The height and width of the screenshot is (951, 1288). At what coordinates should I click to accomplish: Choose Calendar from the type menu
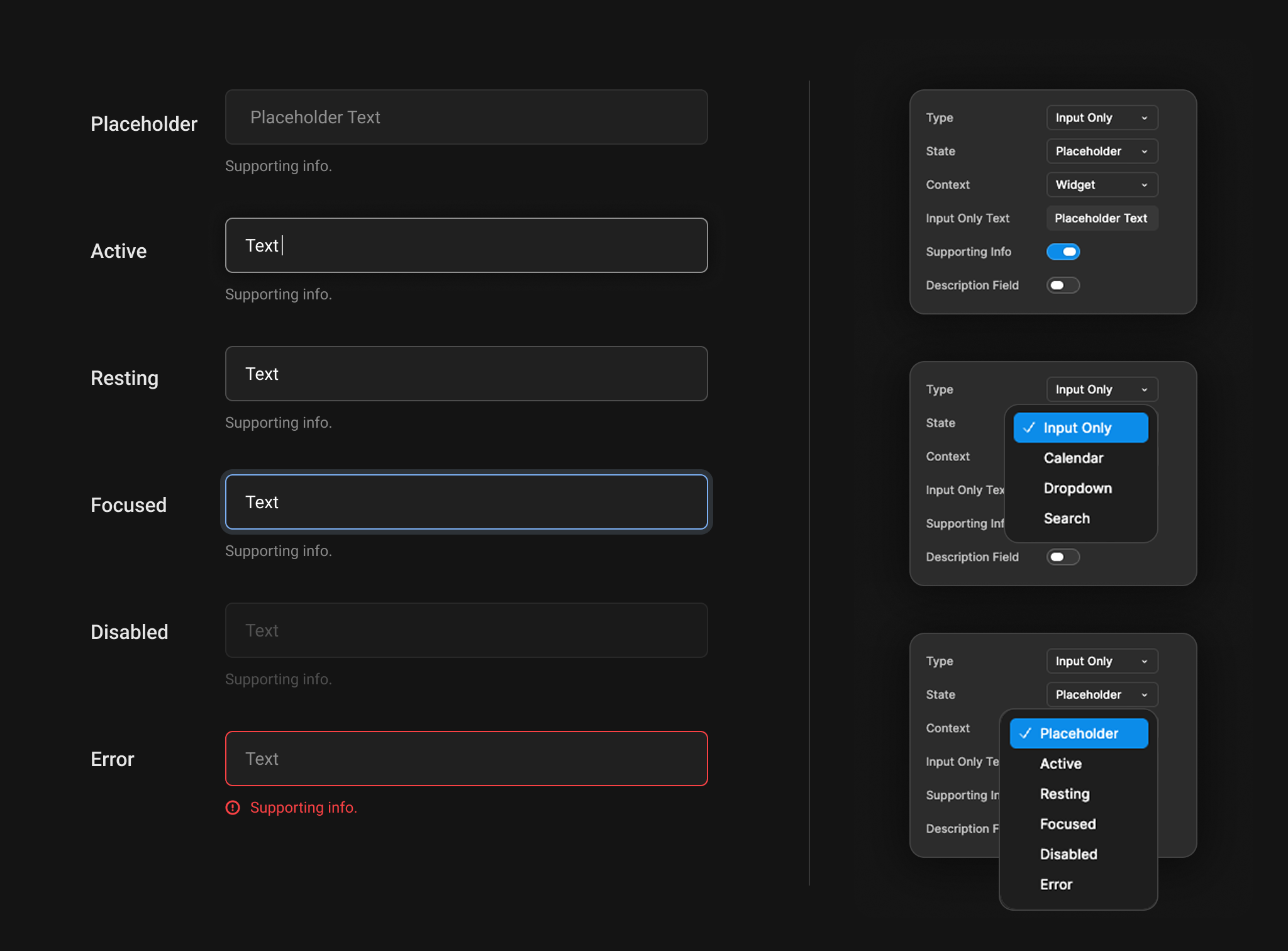pos(1080,458)
